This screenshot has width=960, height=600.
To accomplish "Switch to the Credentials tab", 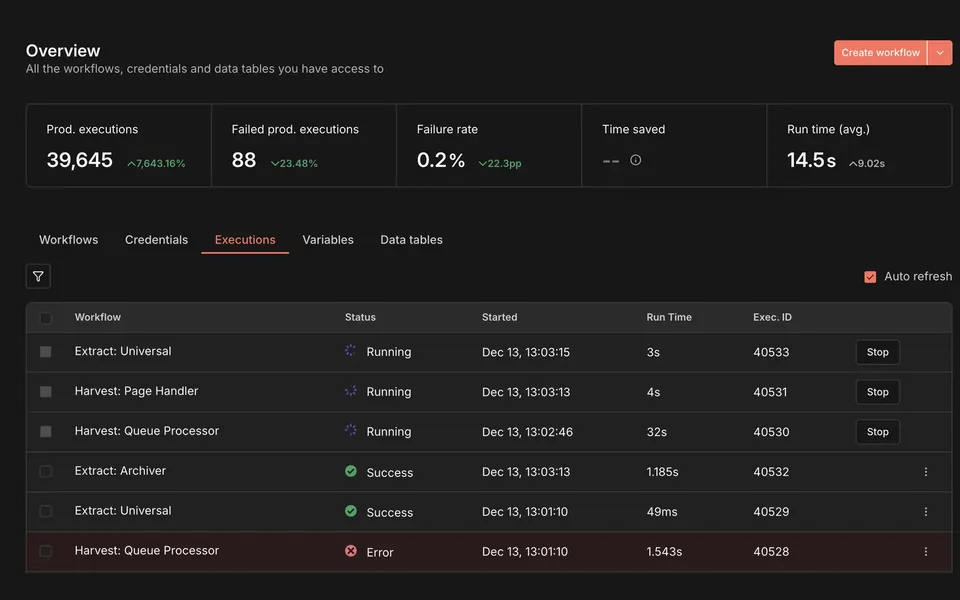I will point(156,239).
